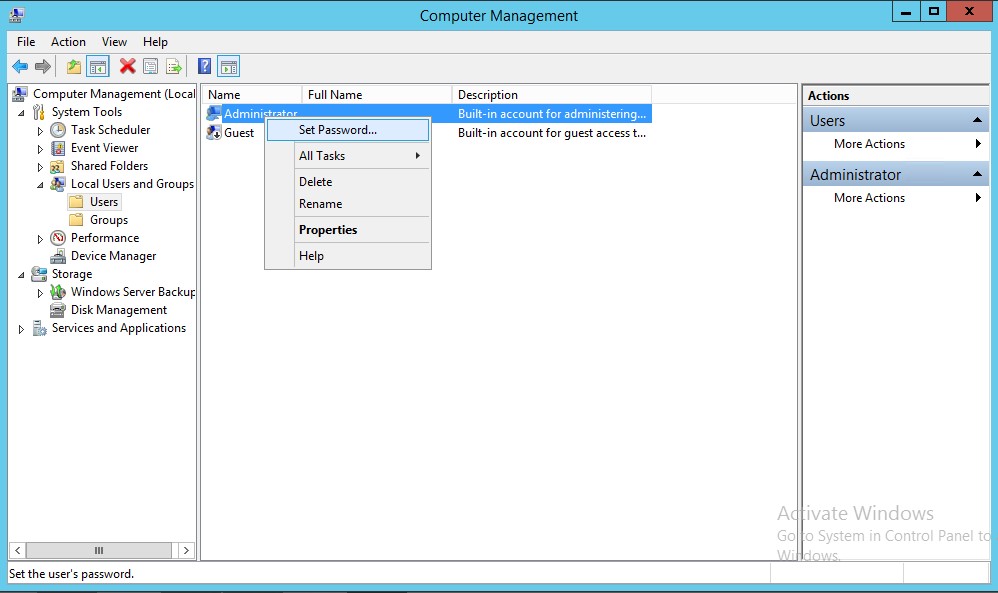Click the Up one level folder icon
Viewport: 998px width, 593px height.
click(74, 67)
